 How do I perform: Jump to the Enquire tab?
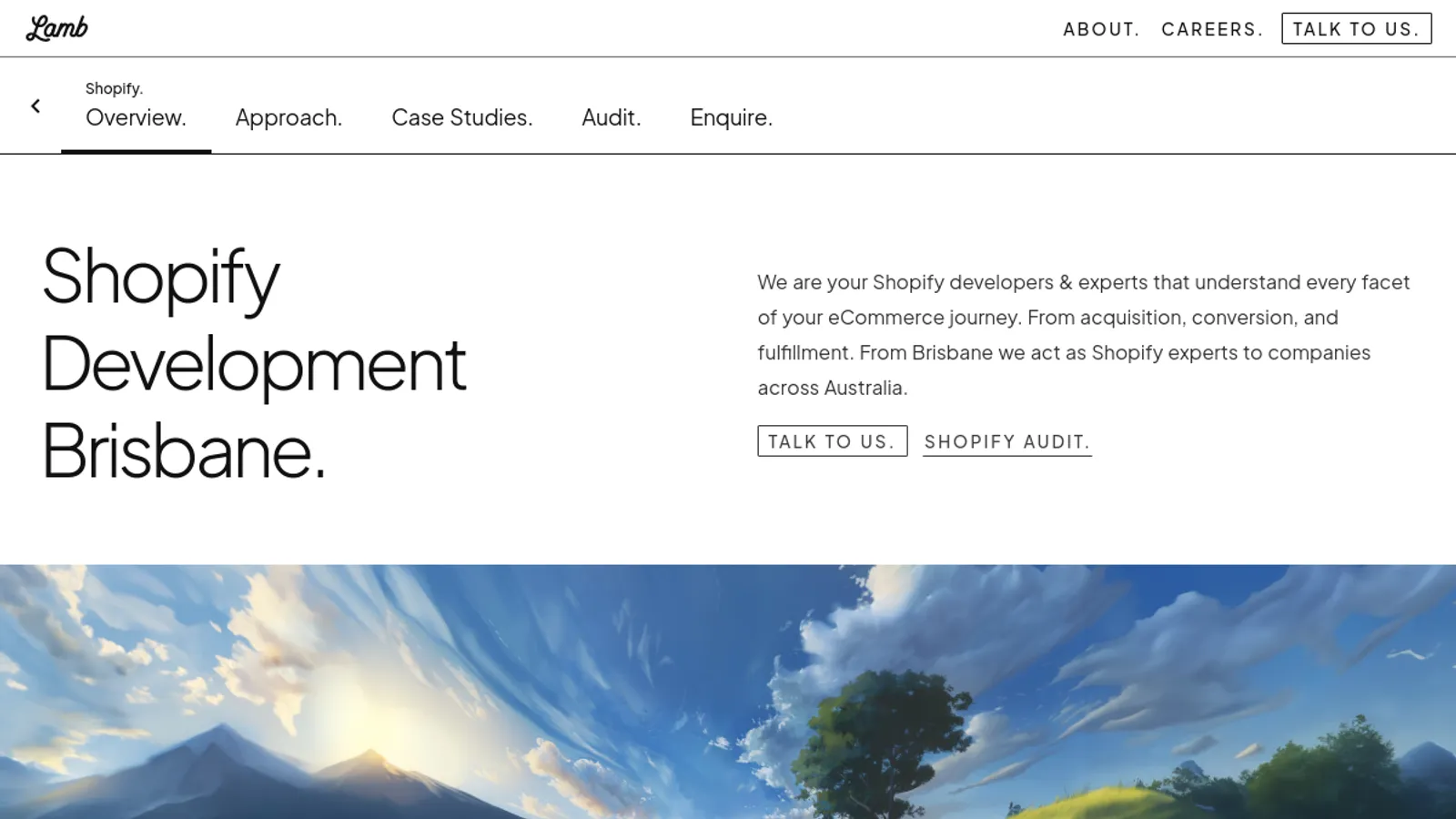(732, 117)
